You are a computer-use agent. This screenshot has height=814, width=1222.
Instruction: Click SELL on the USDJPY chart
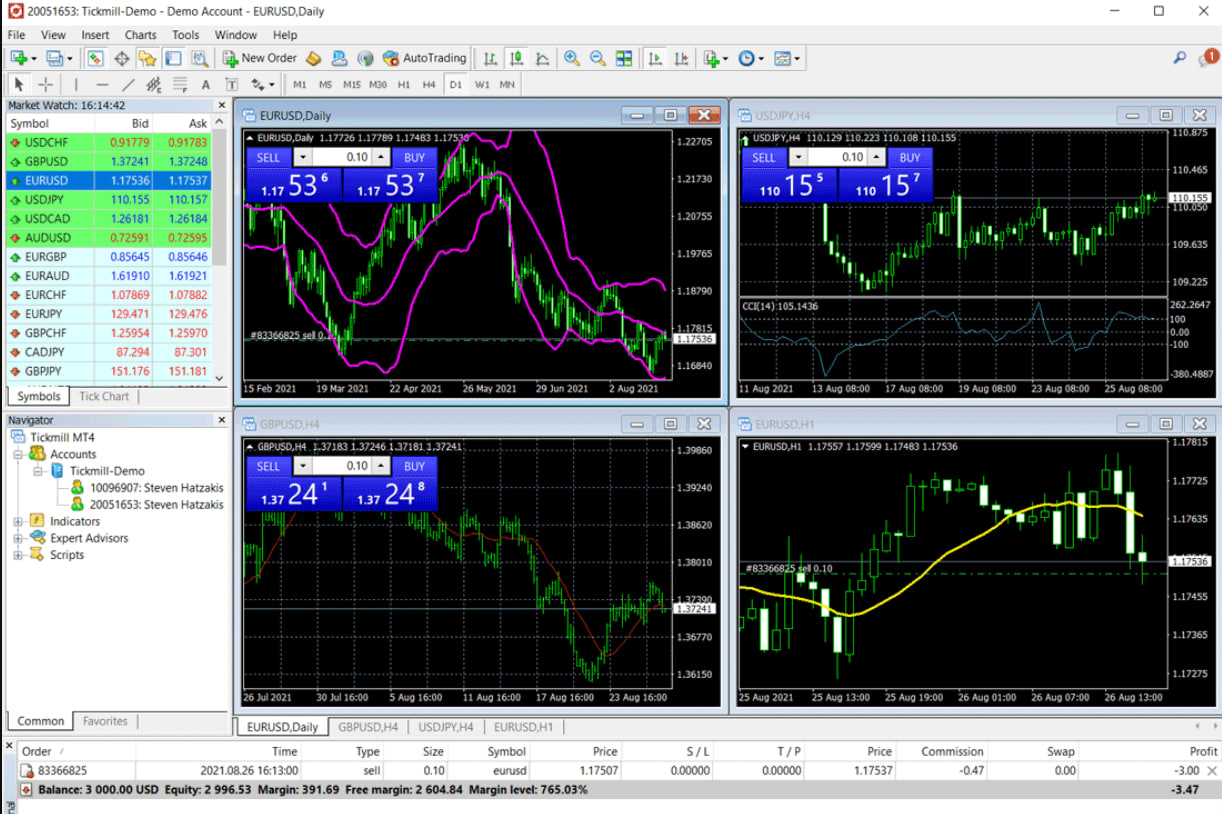pos(764,157)
